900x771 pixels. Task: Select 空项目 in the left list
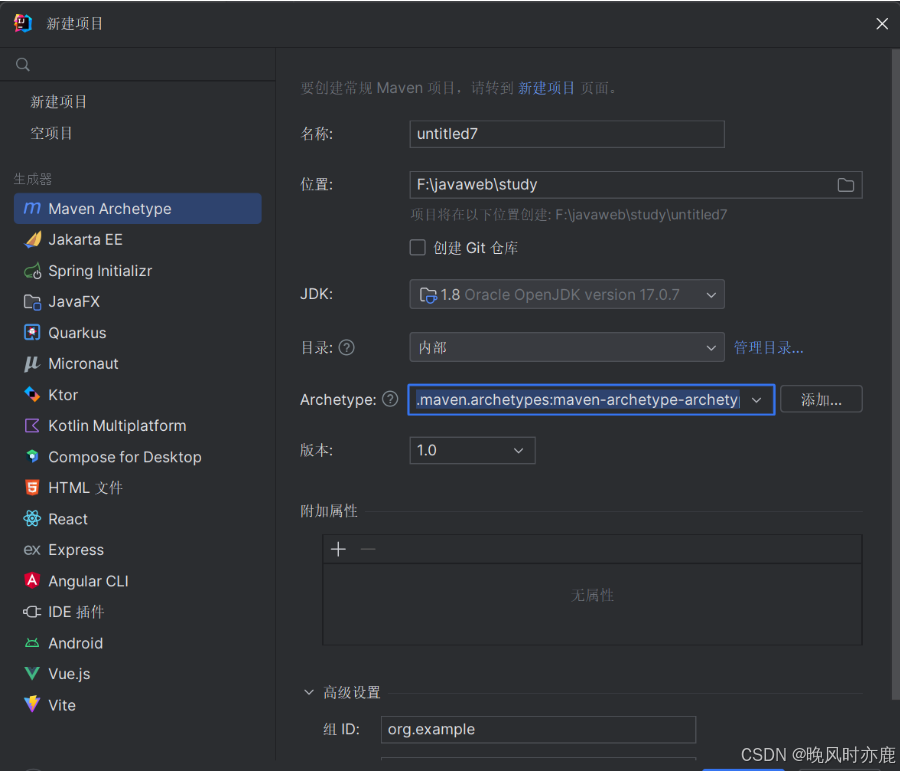point(51,133)
